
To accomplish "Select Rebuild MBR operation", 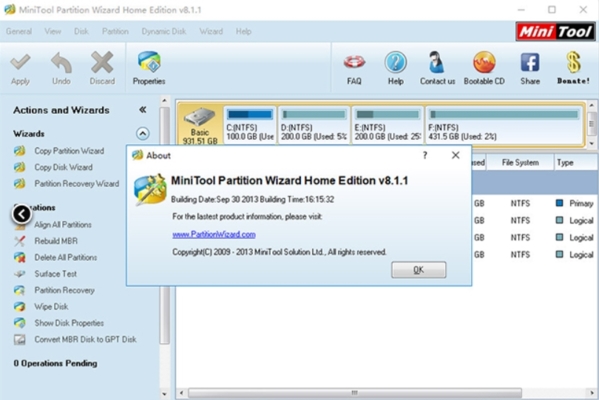I will (56, 241).
